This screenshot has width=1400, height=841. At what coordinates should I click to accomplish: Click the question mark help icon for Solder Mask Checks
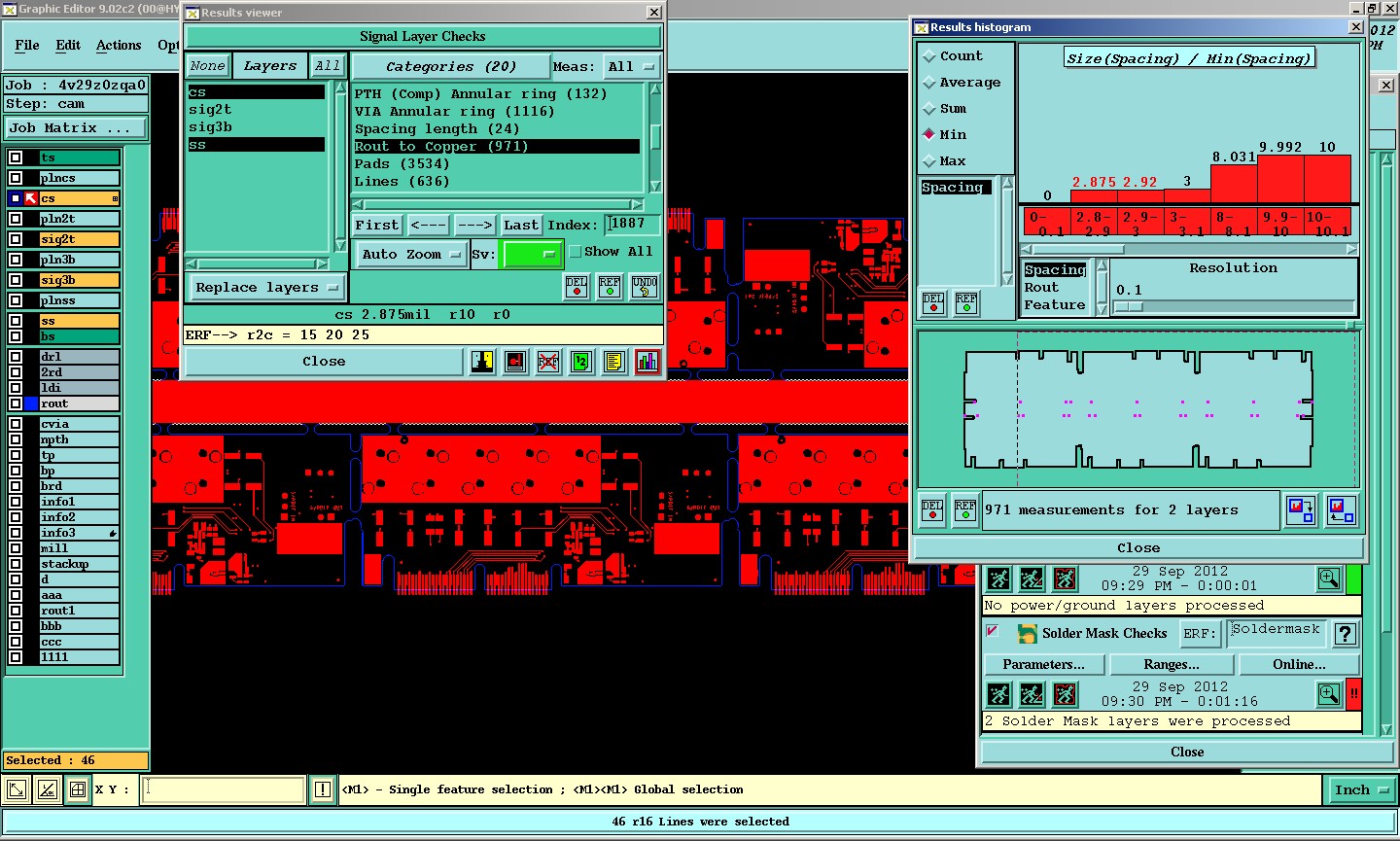[x=1346, y=634]
